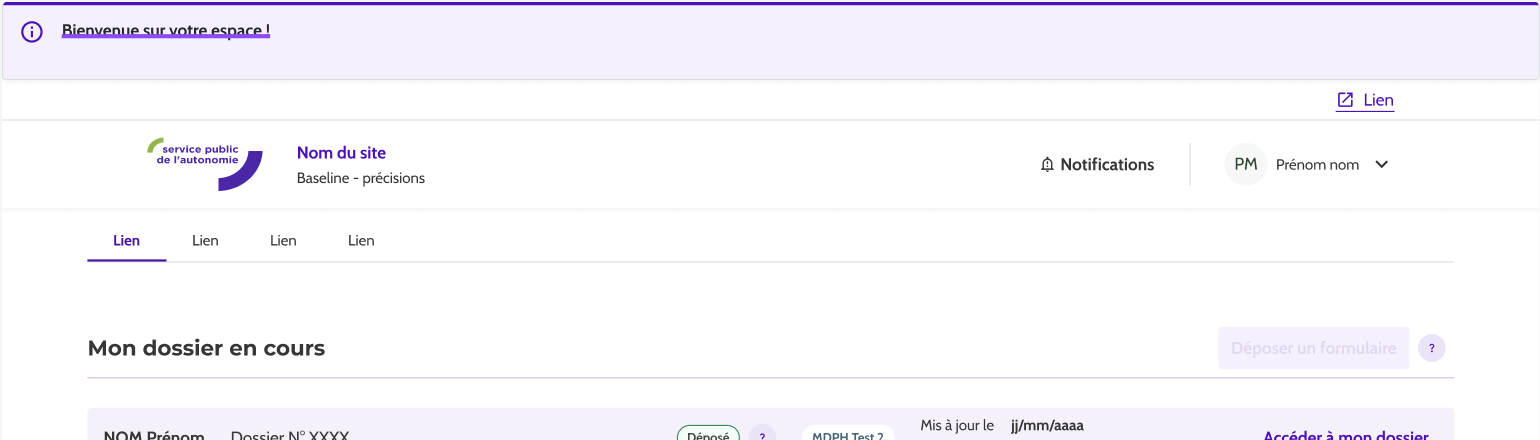This screenshot has height=440, width=1540.
Task: Switch to the second Lien tab
Action: 205,241
